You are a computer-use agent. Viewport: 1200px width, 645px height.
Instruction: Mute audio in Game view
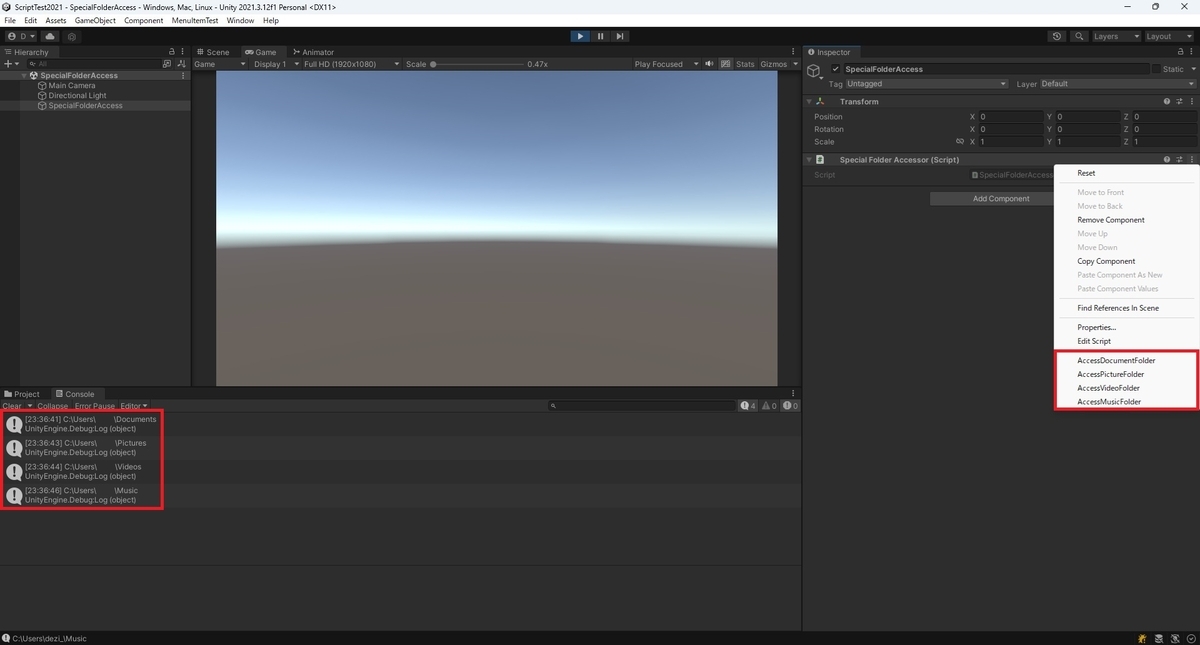[709, 64]
